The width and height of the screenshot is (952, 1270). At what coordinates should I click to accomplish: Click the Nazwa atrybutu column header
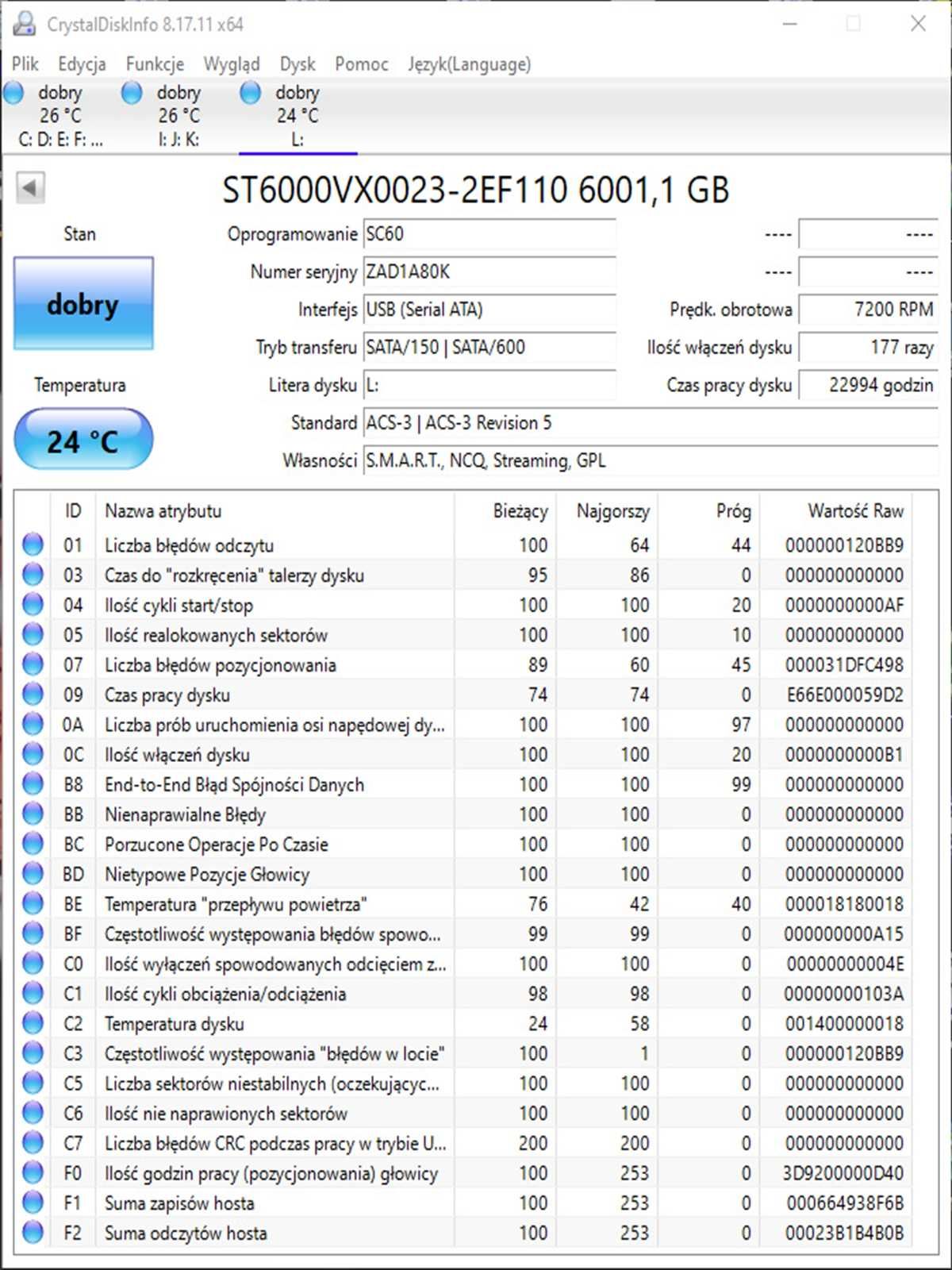tap(274, 511)
